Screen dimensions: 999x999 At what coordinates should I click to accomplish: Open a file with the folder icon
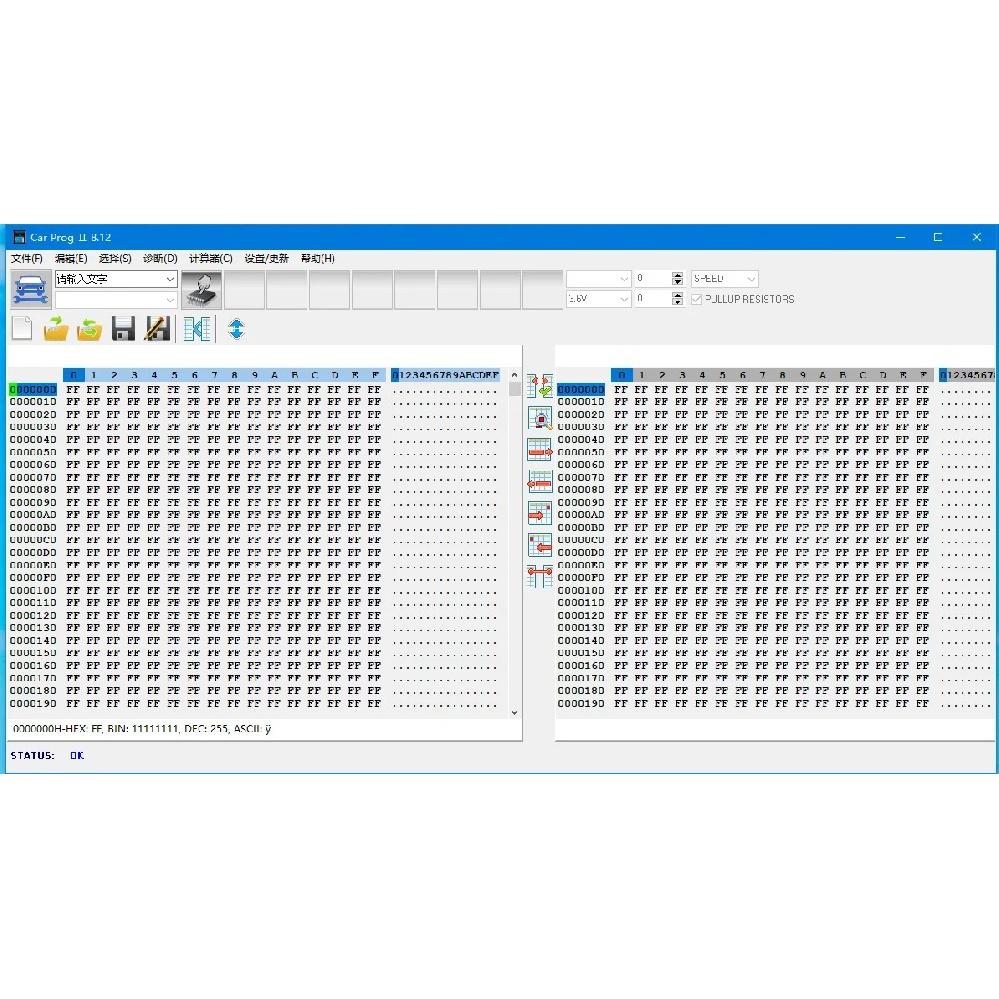click(x=55, y=329)
